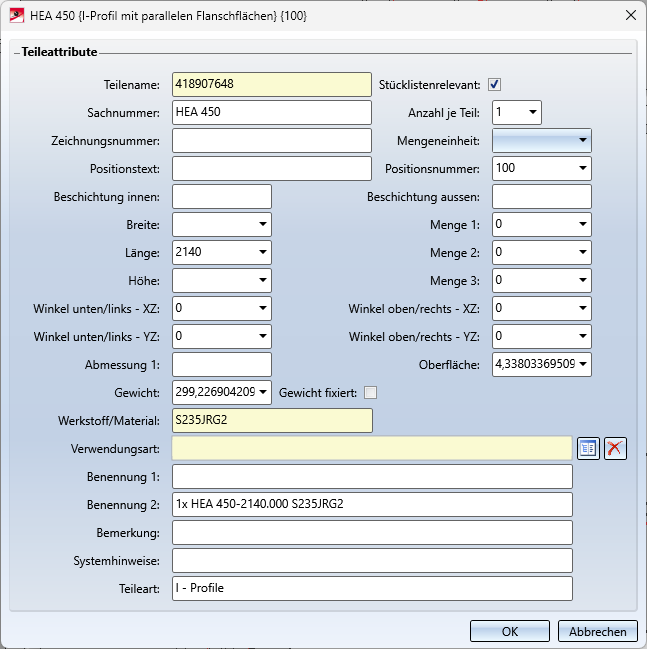
Task: Click the Benennung 2 field text
Action: coord(372,505)
